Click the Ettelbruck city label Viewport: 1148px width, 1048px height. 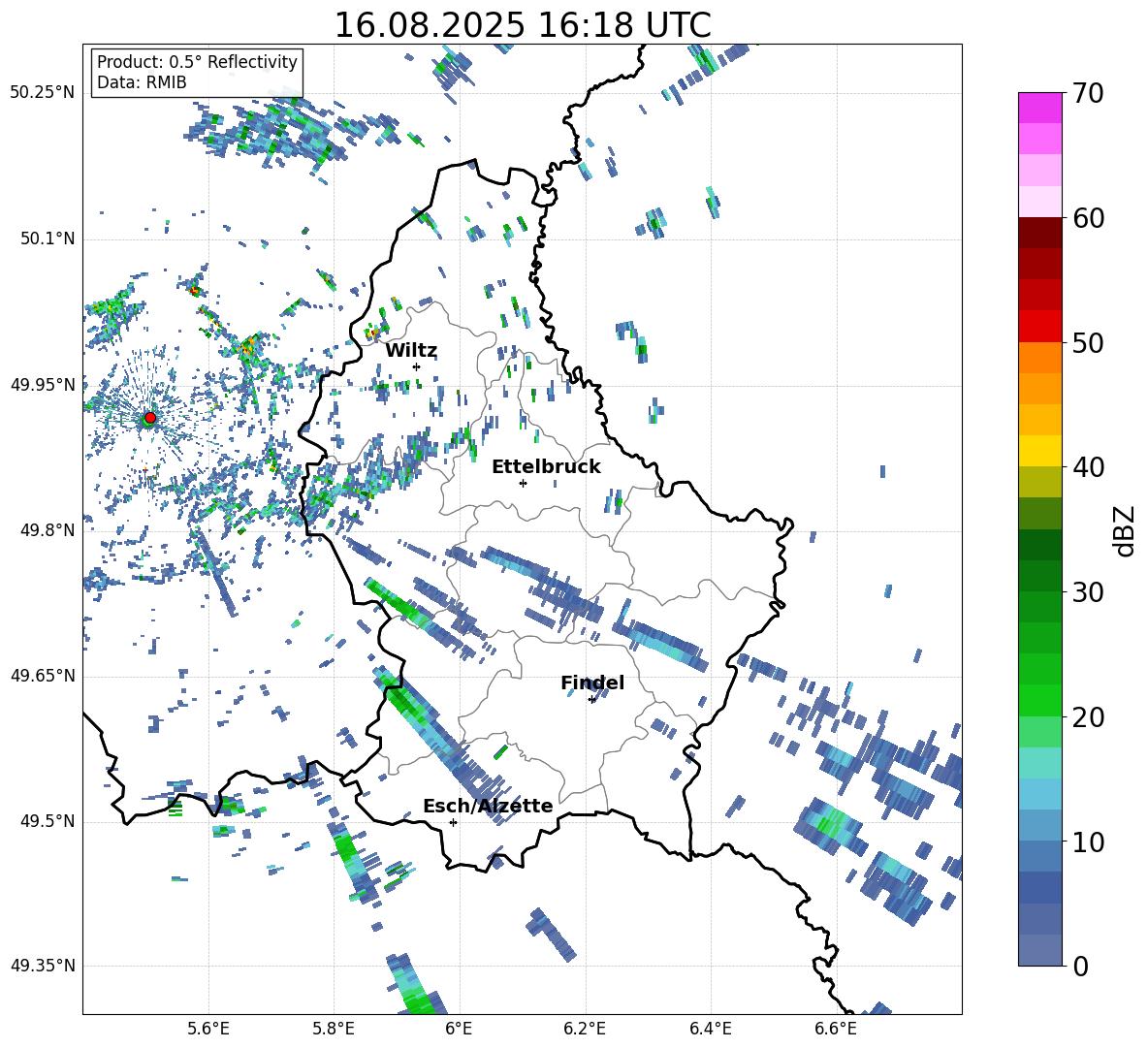click(546, 467)
